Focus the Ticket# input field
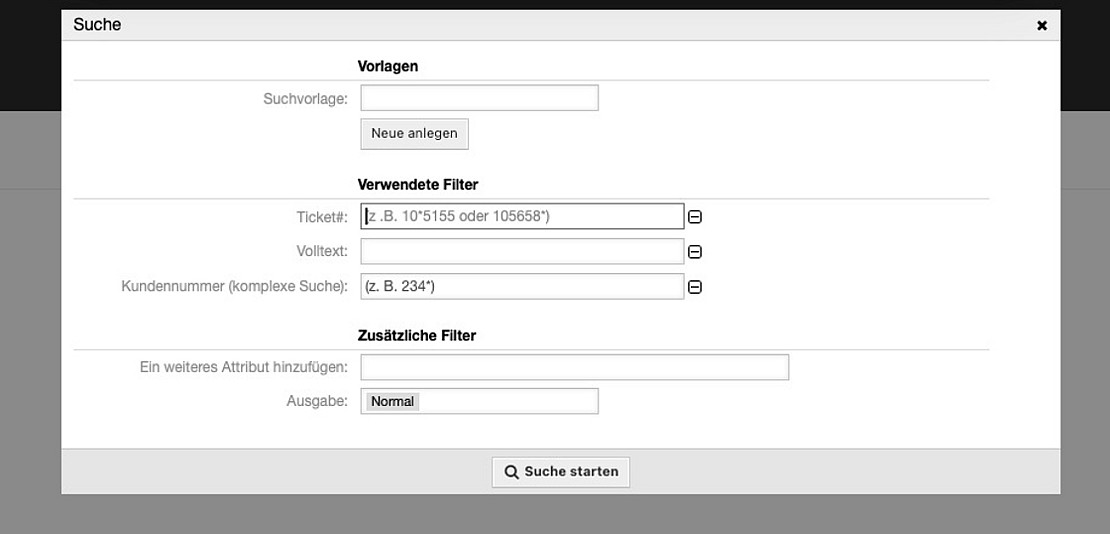This screenshot has height=534, width=1110. coord(522,216)
